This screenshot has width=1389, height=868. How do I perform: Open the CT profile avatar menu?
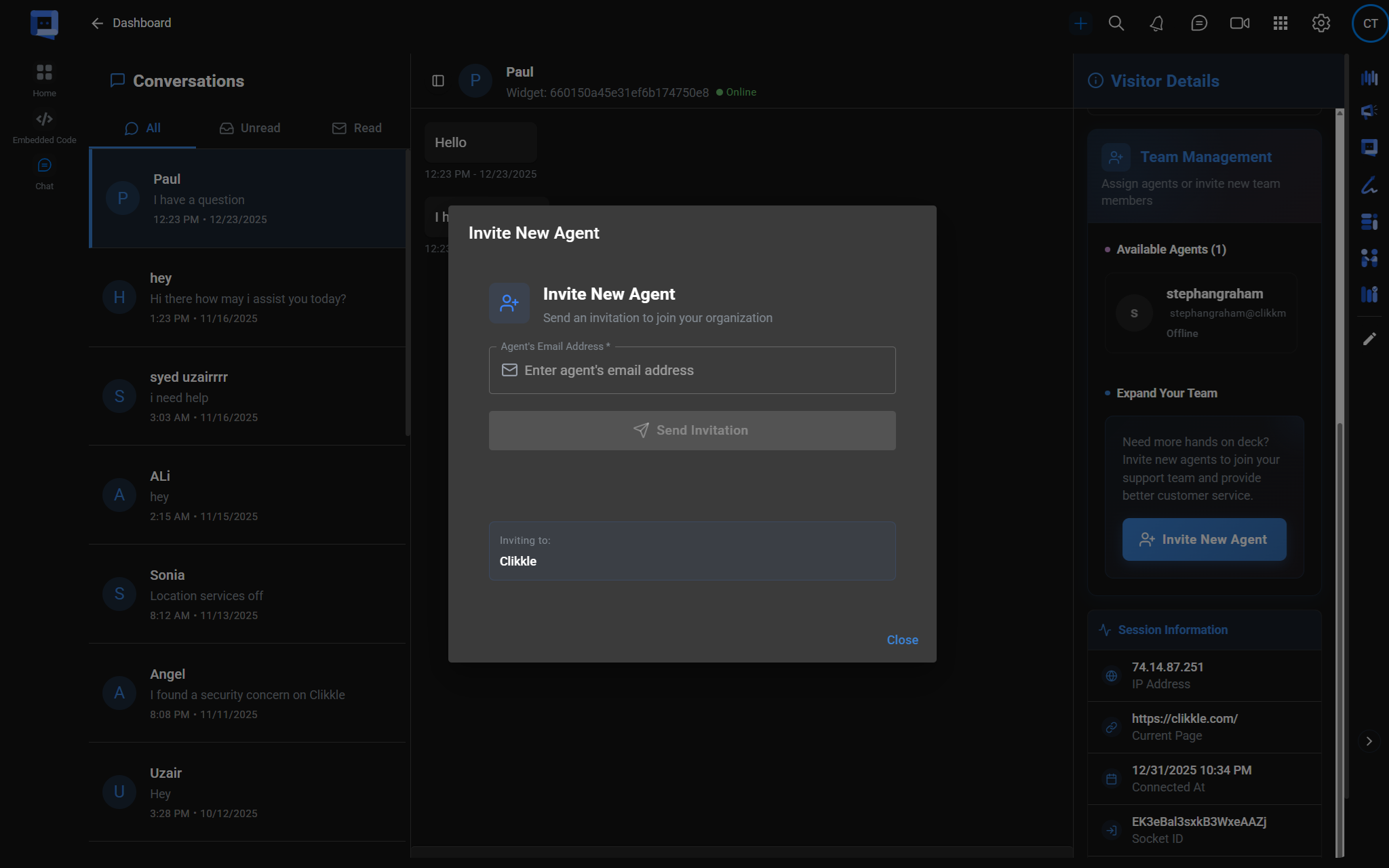[x=1370, y=24]
